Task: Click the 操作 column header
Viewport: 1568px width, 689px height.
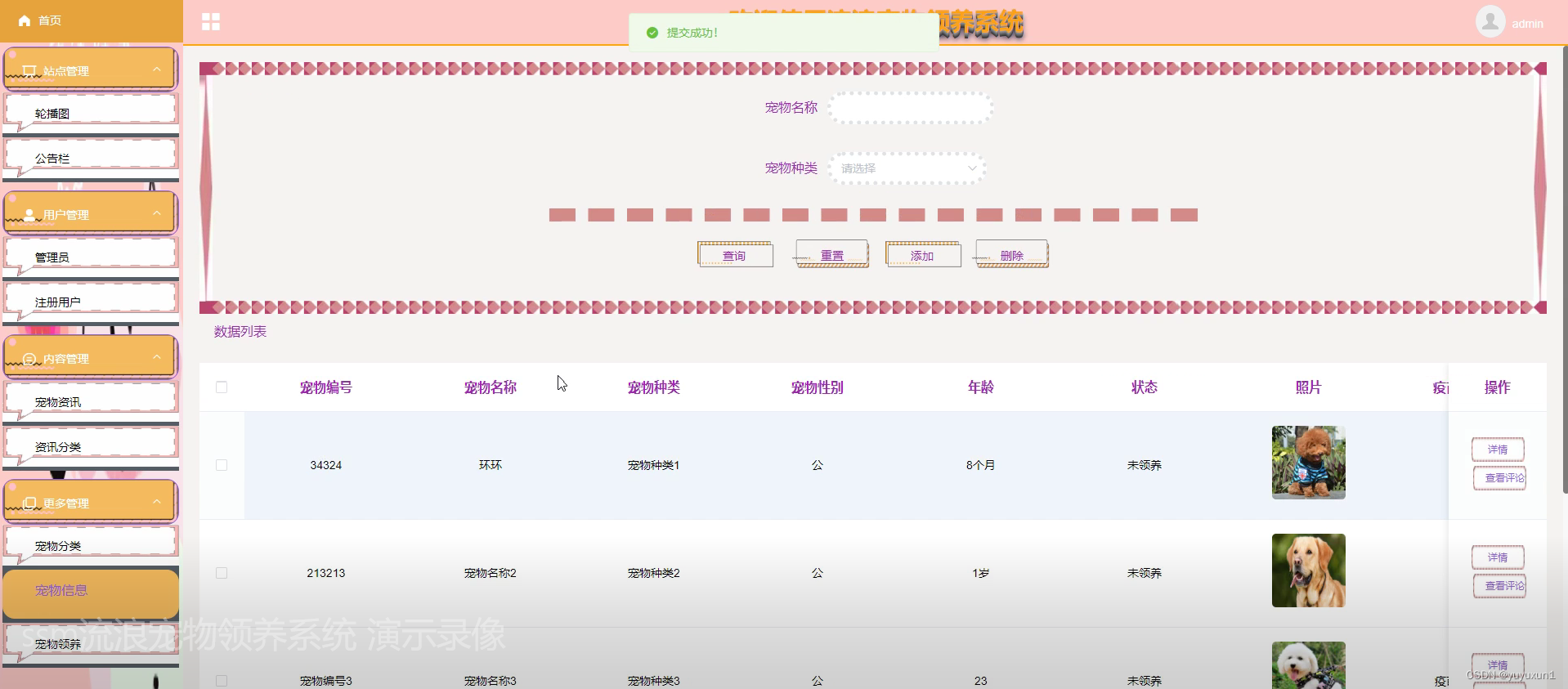Action: coord(1498,387)
